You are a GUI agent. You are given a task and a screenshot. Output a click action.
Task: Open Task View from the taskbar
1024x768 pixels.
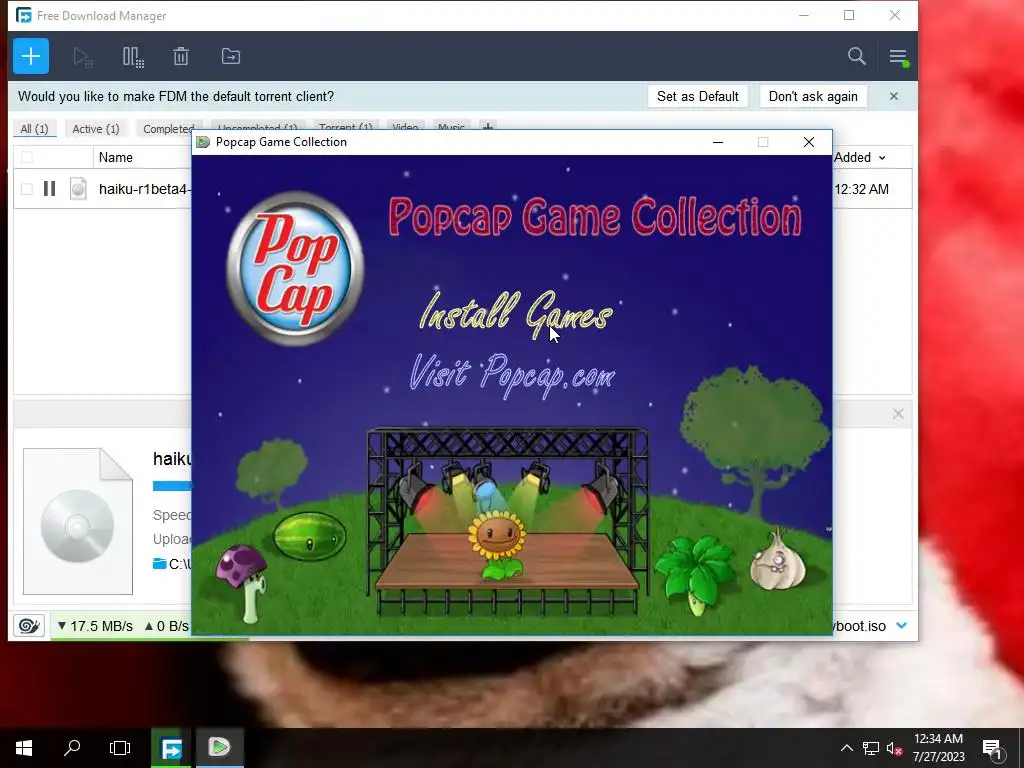[x=120, y=748]
